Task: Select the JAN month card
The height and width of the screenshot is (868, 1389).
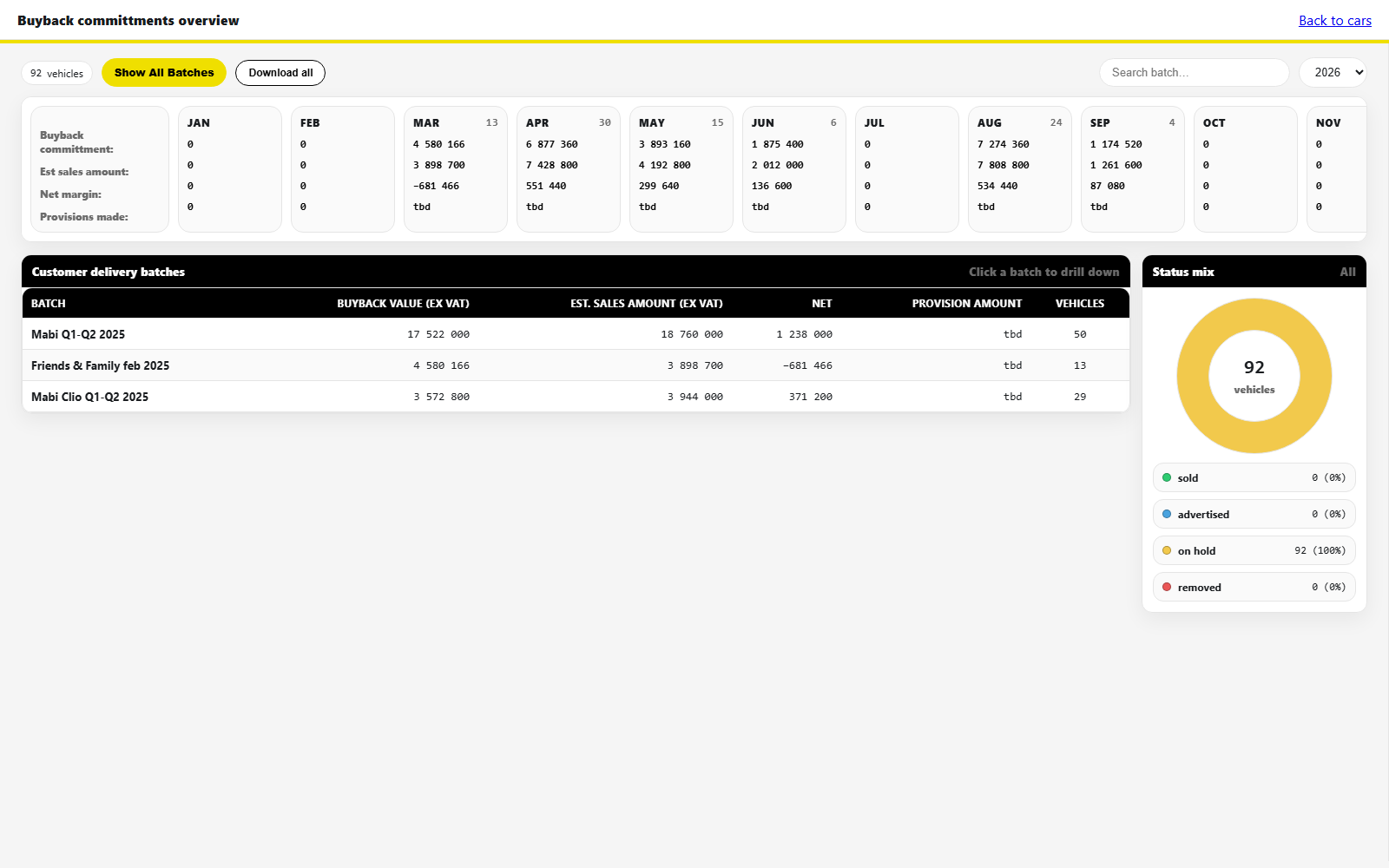Action: tap(230, 169)
